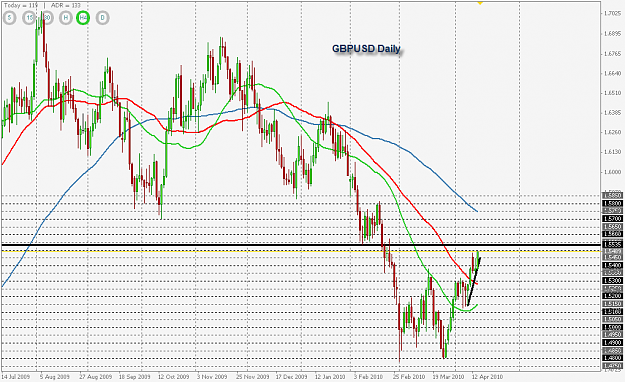Click the '18 Sep 2009' date label
Screen dimensions: 625x382
pos(135,377)
